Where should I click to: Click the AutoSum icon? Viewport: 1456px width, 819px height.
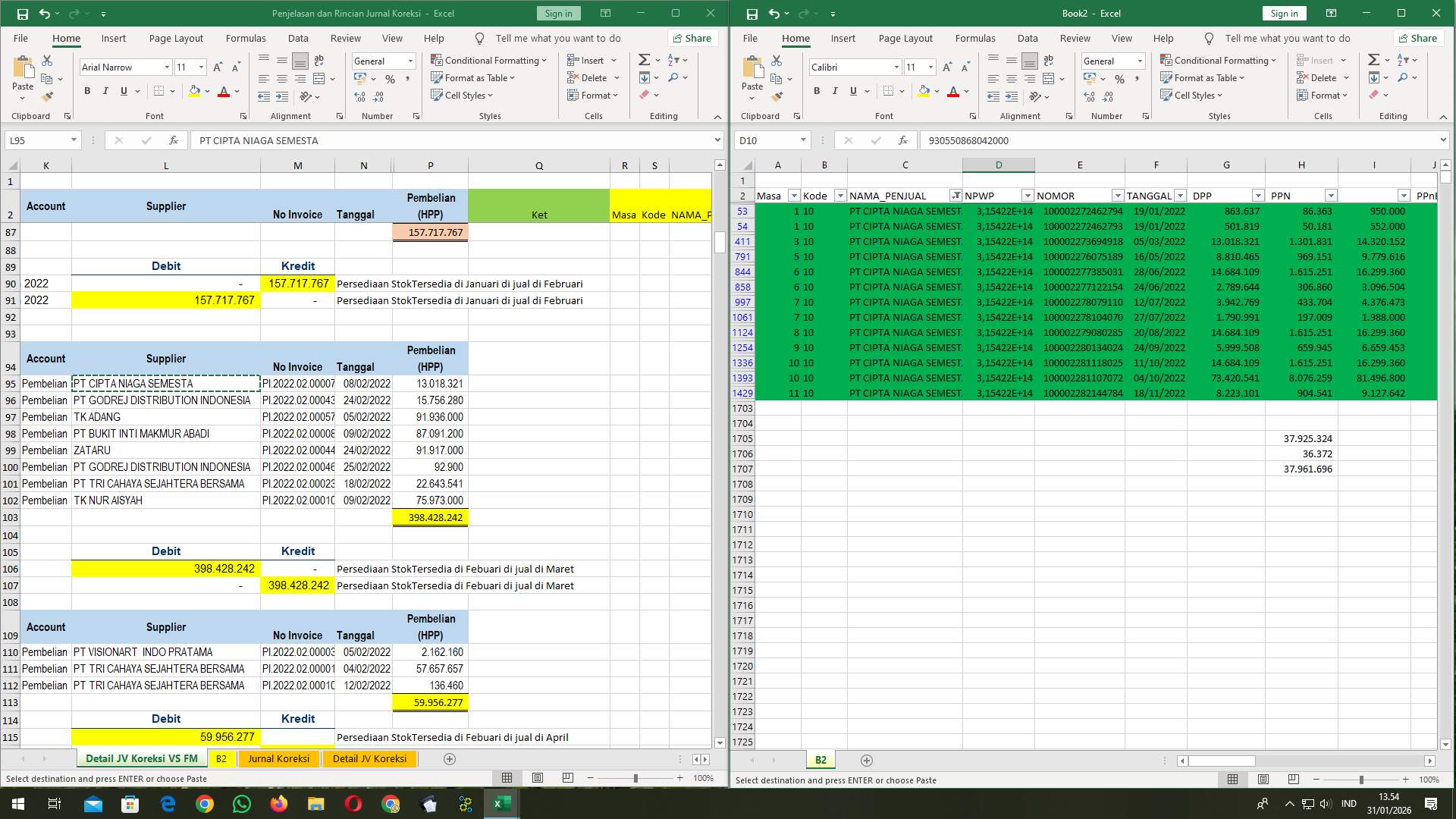point(642,59)
